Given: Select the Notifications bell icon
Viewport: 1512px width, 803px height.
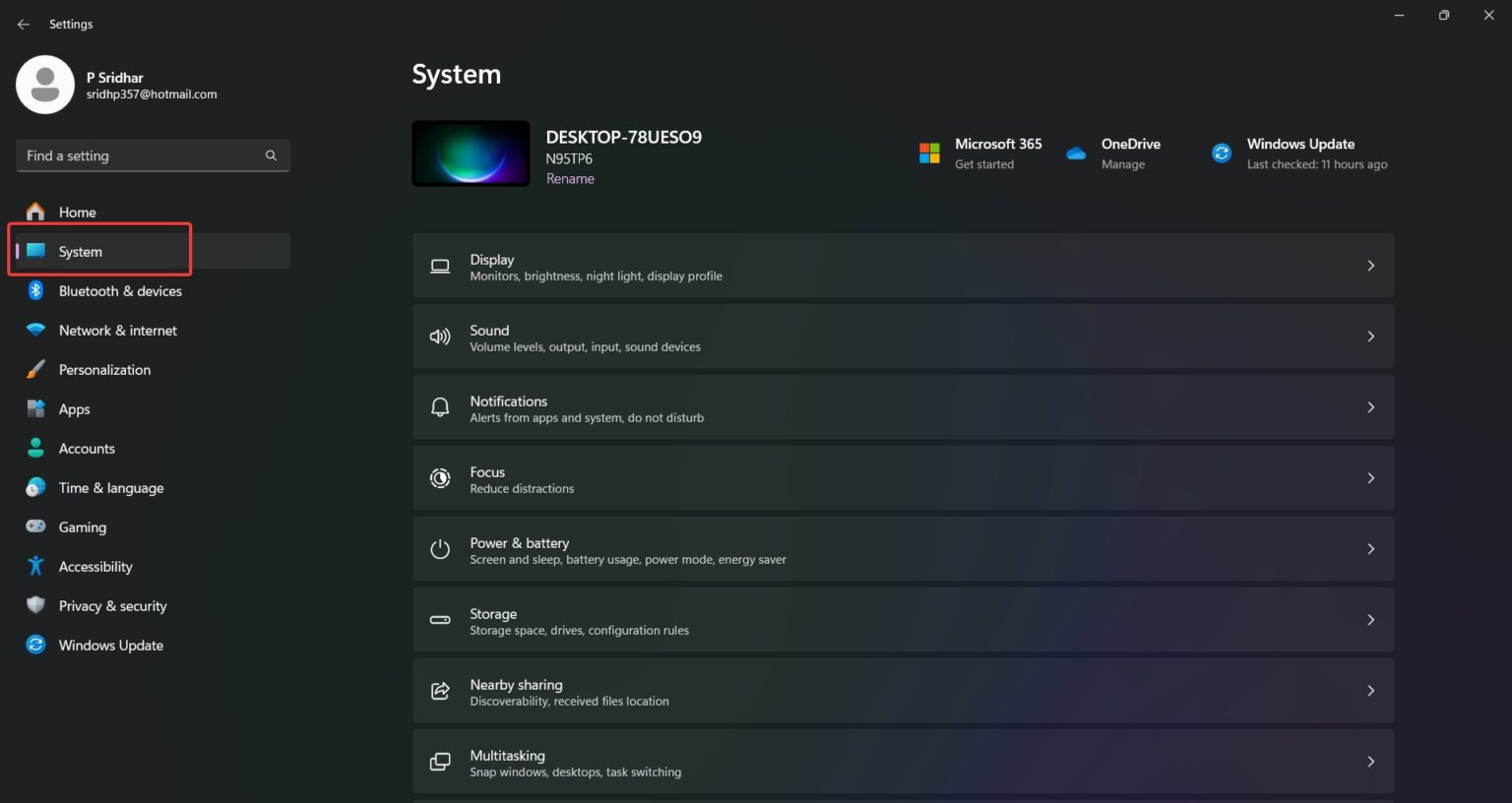Looking at the screenshot, I should [440, 406].
